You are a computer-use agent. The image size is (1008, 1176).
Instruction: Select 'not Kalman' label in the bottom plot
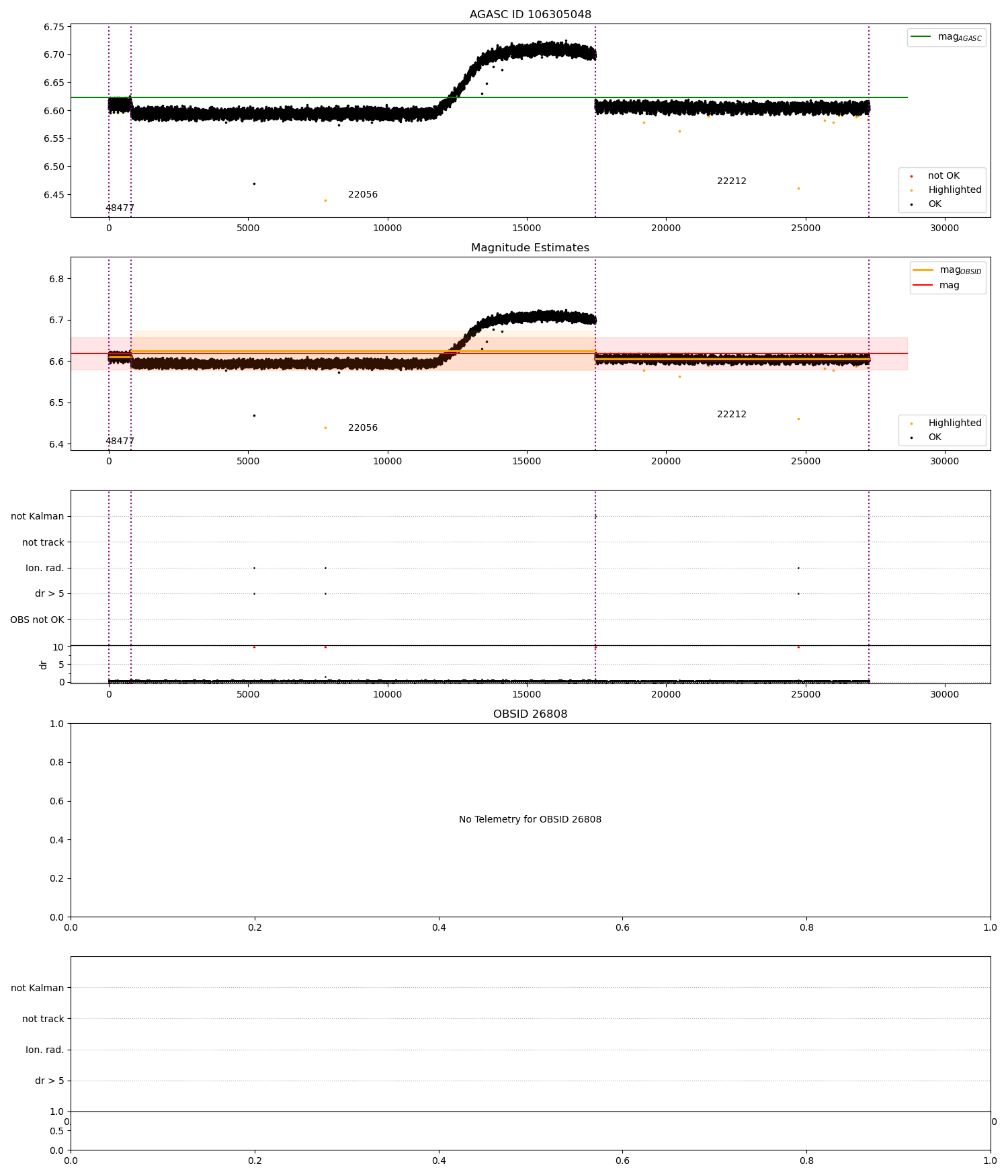pyautogui.click(x=38, y=988)
